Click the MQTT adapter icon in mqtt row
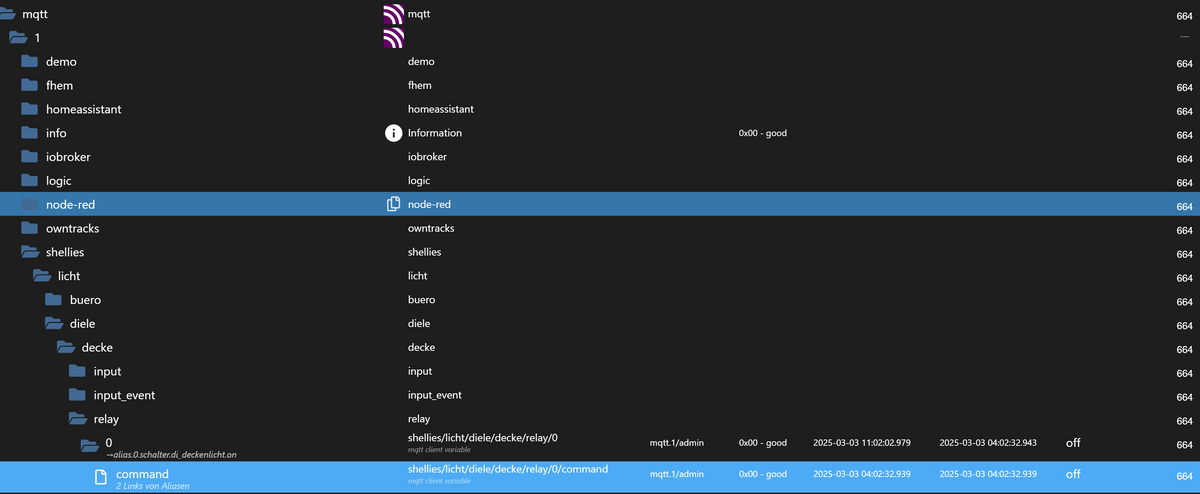 [x=393, y=14]
